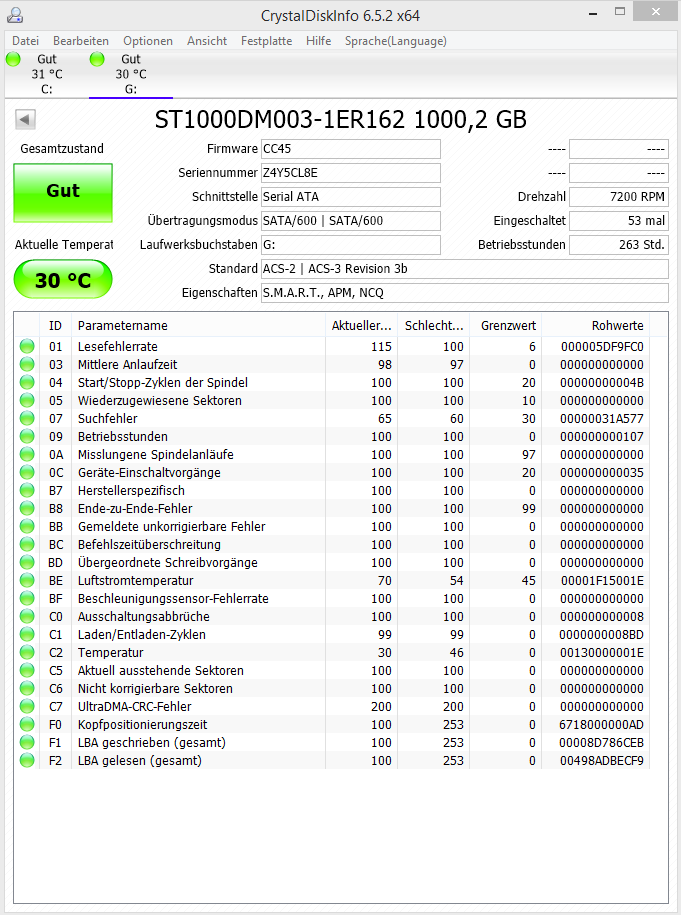Click status dot for Übergeordnete Schreibvorgänge row
Viewport: 681px width, 915px height.
tap(27, 562)
